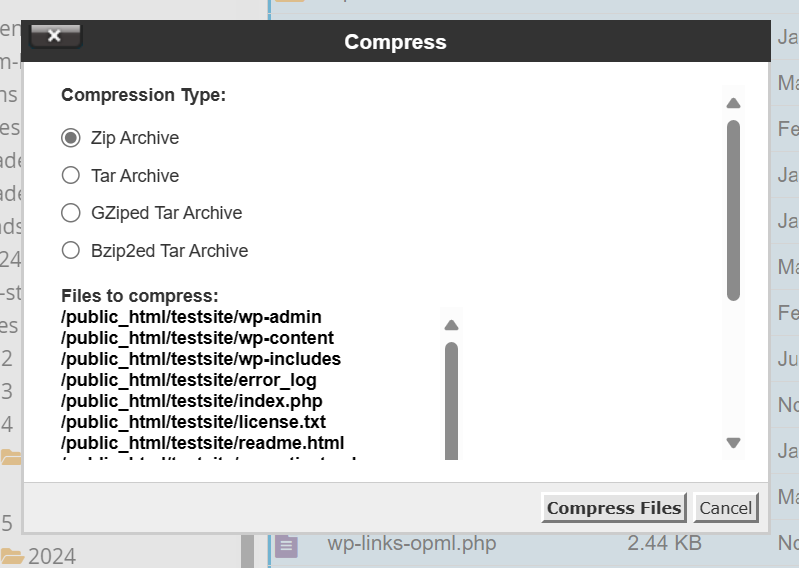Viewport: 799px width, 568px height.
Task: Open the 2024 folder in the tree
Action: [51, 556]
